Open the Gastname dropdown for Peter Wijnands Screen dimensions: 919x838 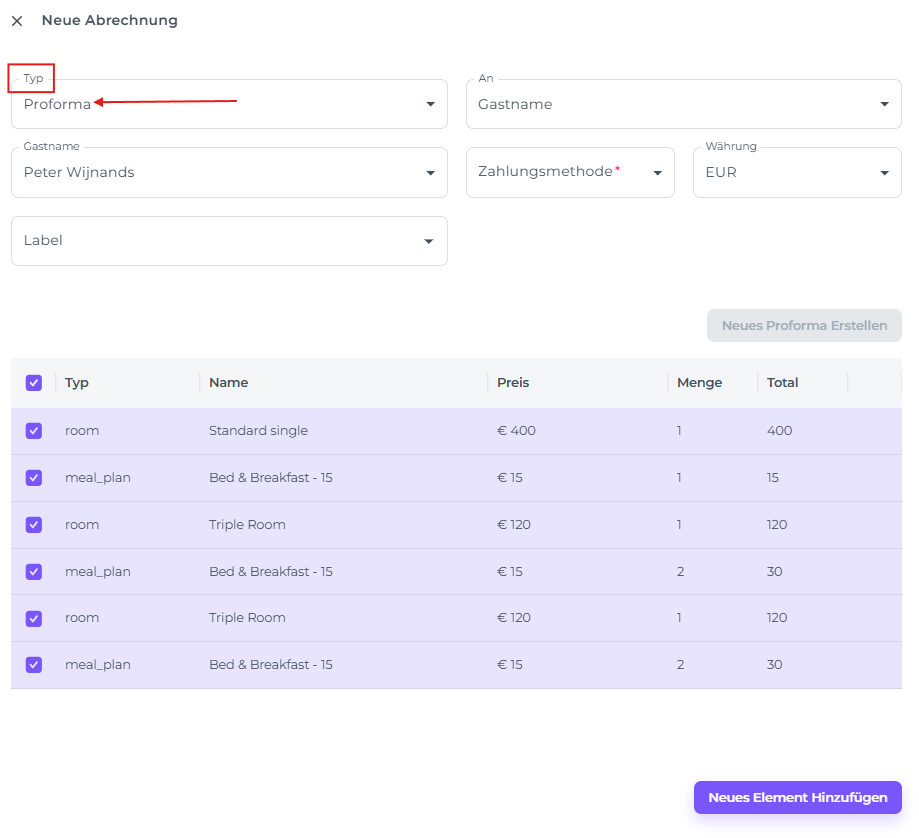(229, 172)
